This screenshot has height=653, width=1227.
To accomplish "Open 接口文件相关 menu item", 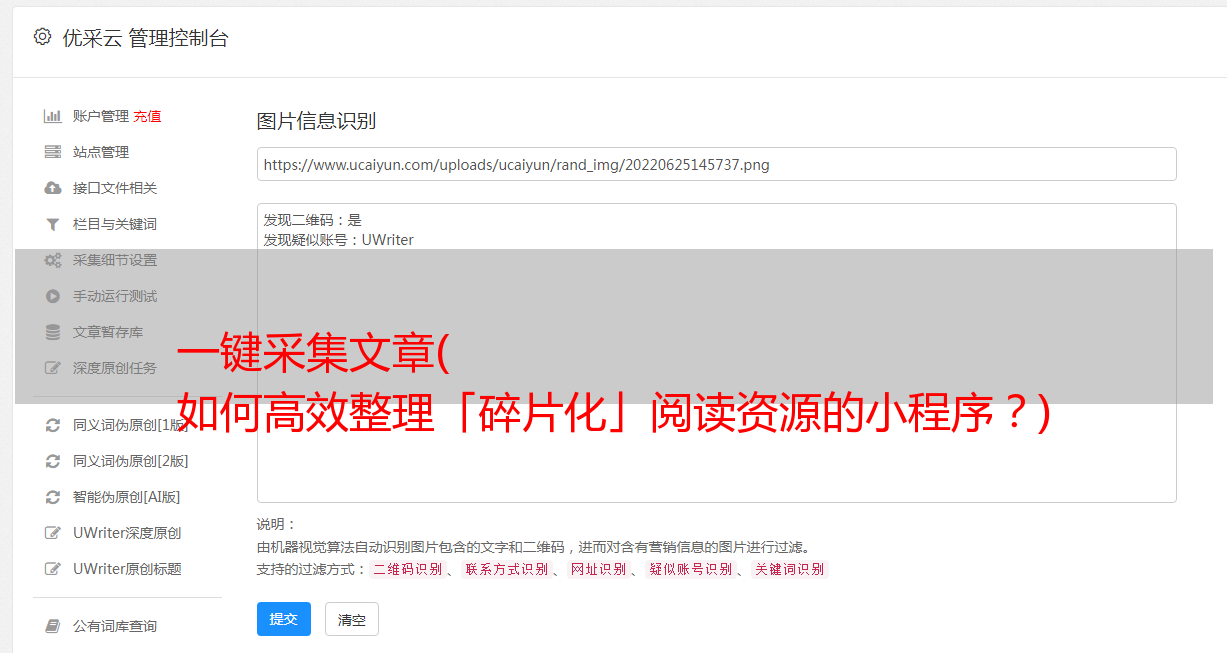I will pos(115,188).
